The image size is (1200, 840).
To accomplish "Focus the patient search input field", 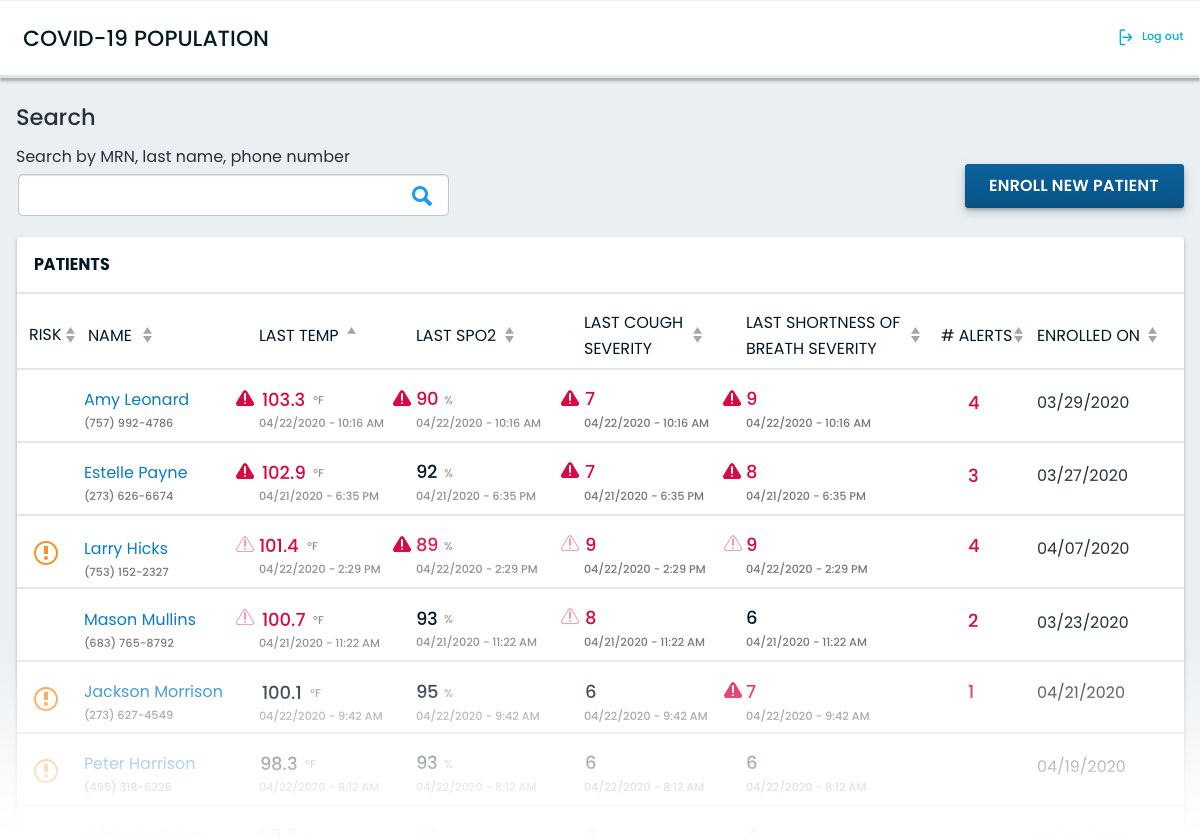I will coord(233,195).
